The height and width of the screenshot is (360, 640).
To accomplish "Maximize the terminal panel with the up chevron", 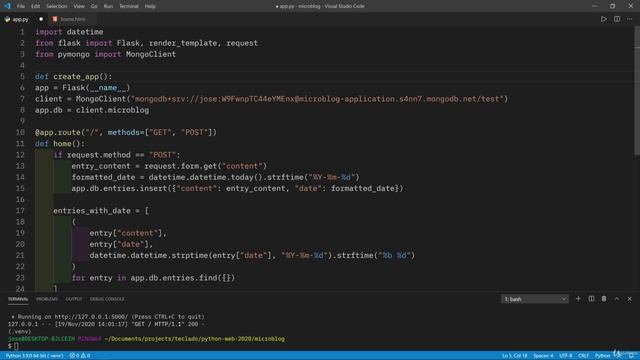I will tap(617, 299).
